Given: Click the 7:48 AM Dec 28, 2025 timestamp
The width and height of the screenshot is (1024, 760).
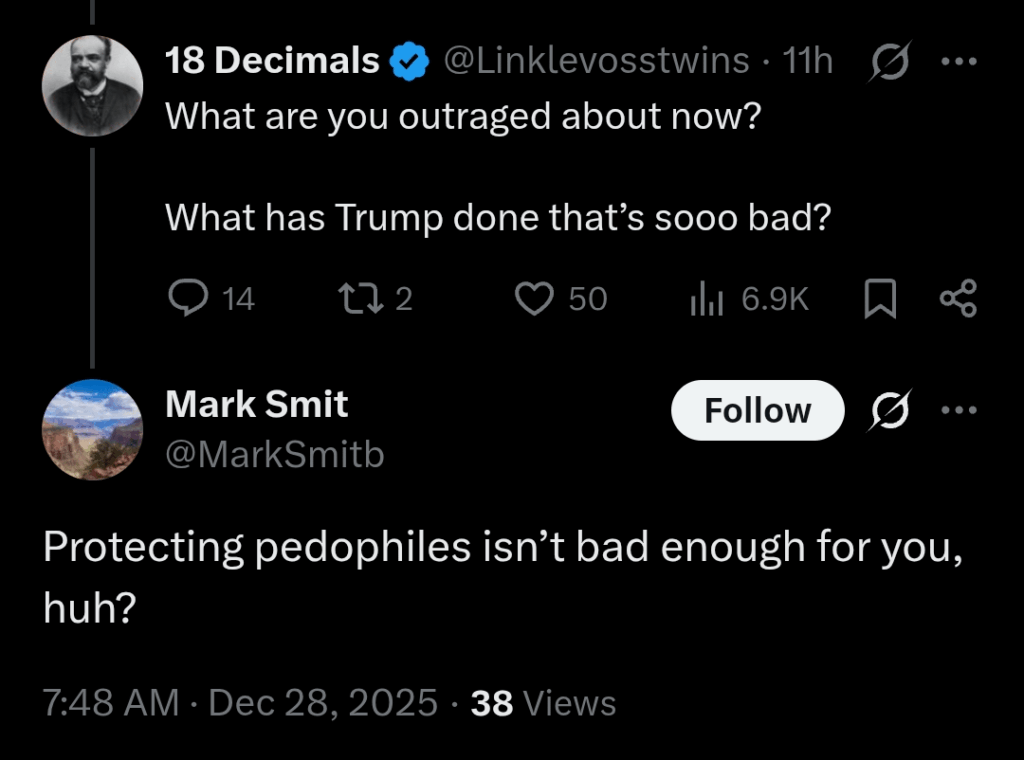Looking at the screenshot, I should [240, 703].
